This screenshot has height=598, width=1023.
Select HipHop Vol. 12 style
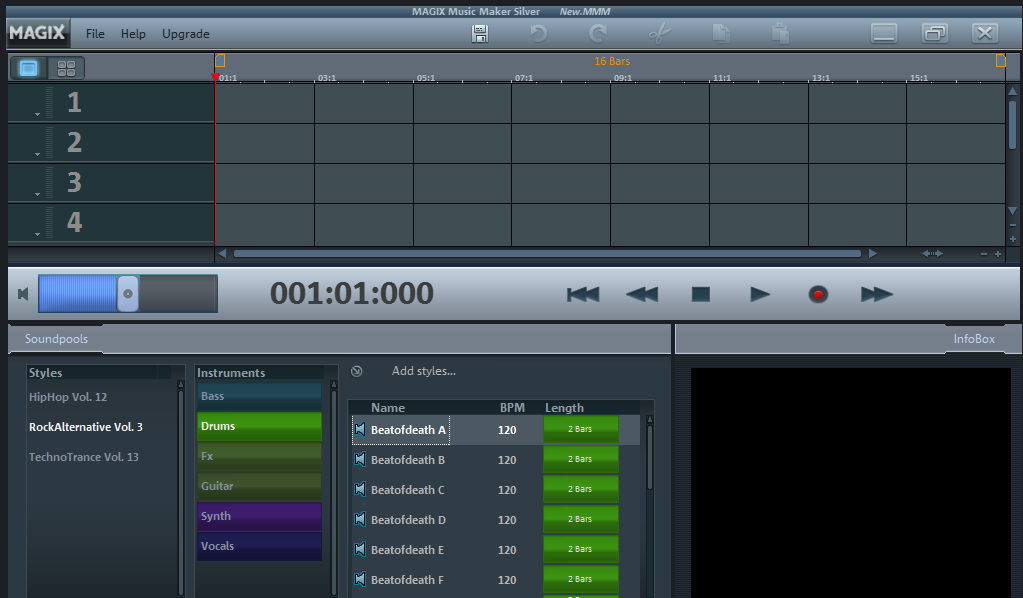click(68, 396)
